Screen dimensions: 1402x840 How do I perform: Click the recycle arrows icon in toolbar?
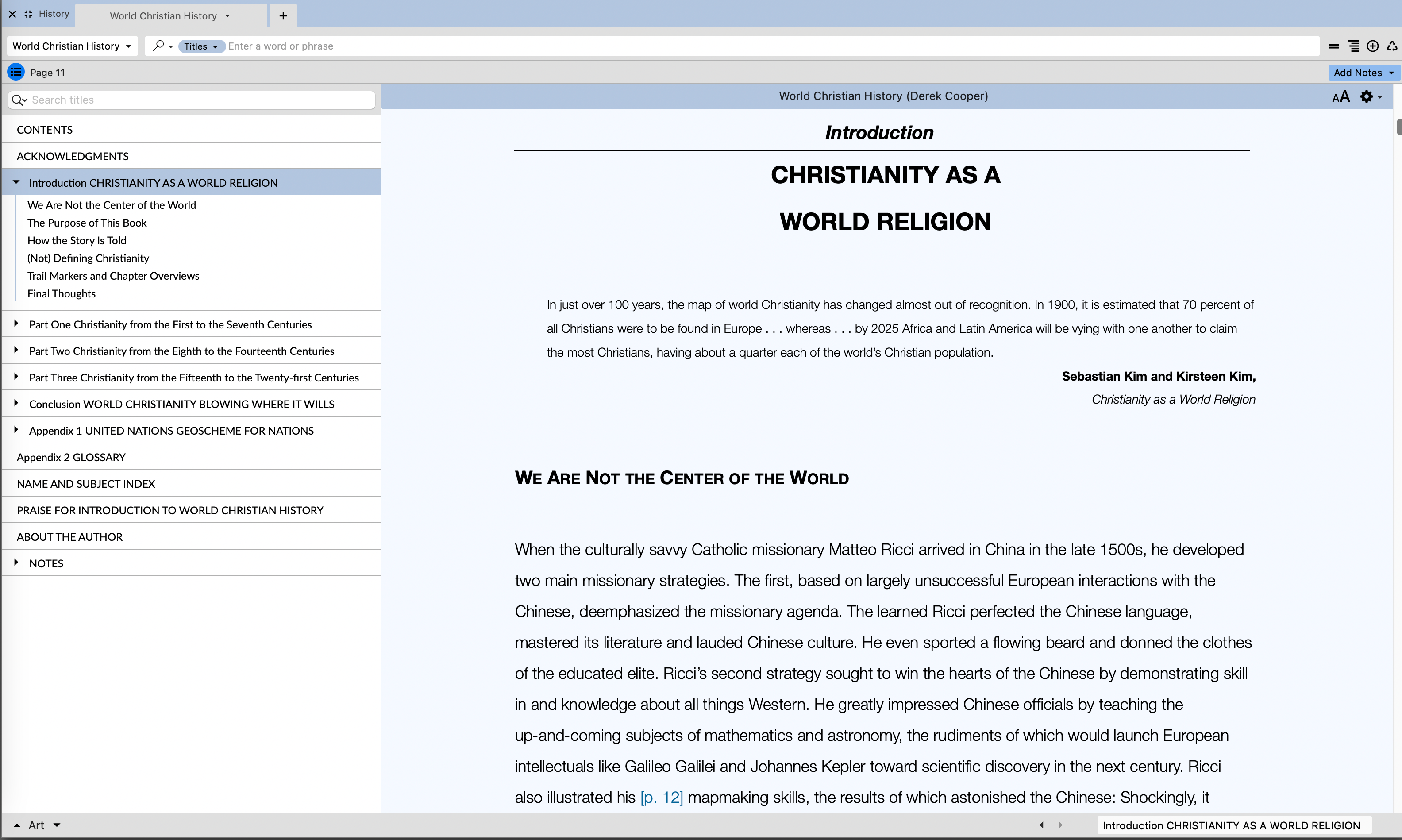pyautogui.click(x=1392, y=46)
